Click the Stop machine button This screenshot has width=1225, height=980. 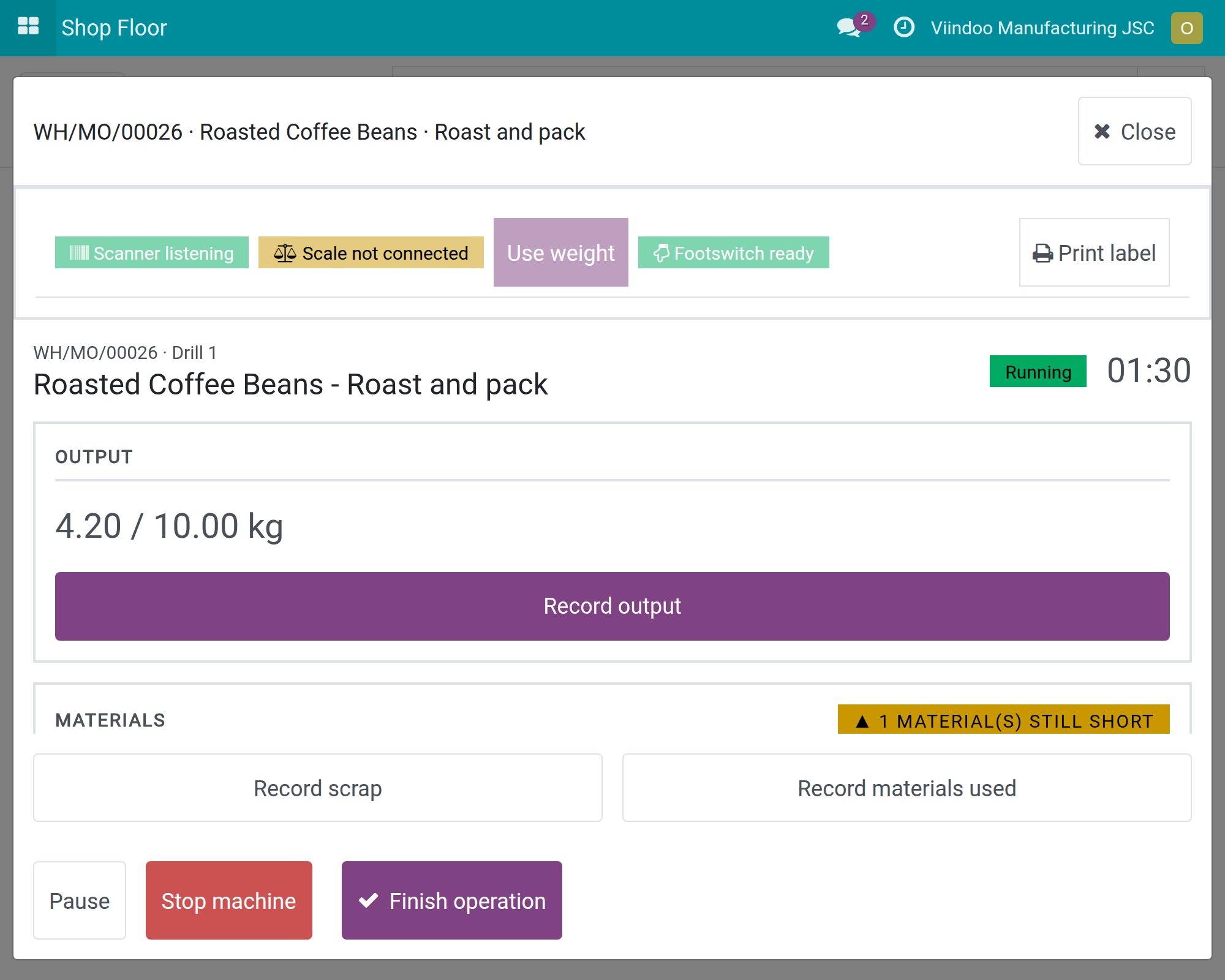(x=229, y=900)
